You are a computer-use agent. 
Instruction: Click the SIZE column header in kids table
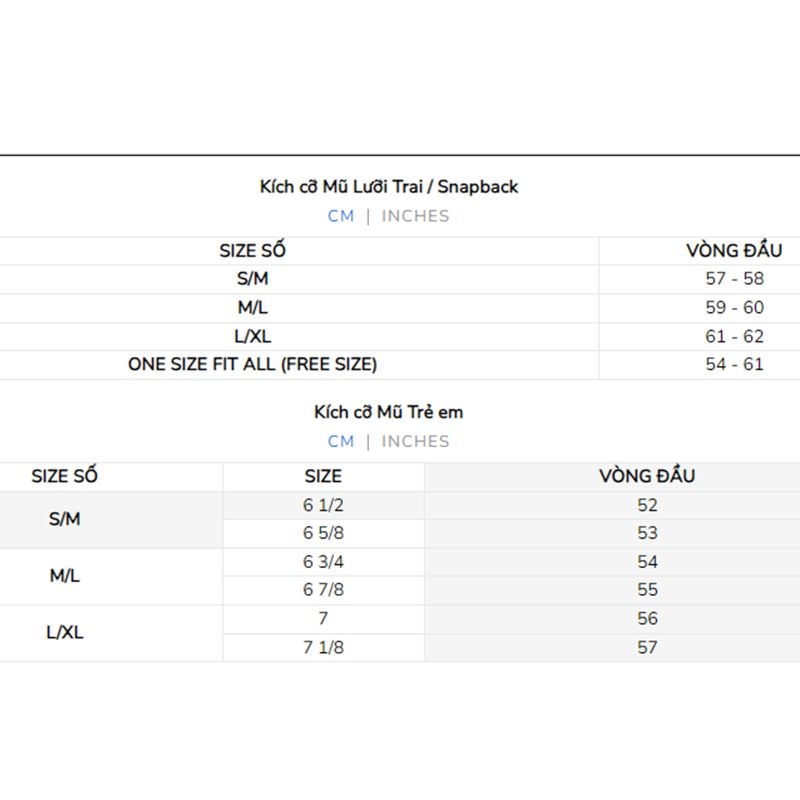[x=323, y=477]
